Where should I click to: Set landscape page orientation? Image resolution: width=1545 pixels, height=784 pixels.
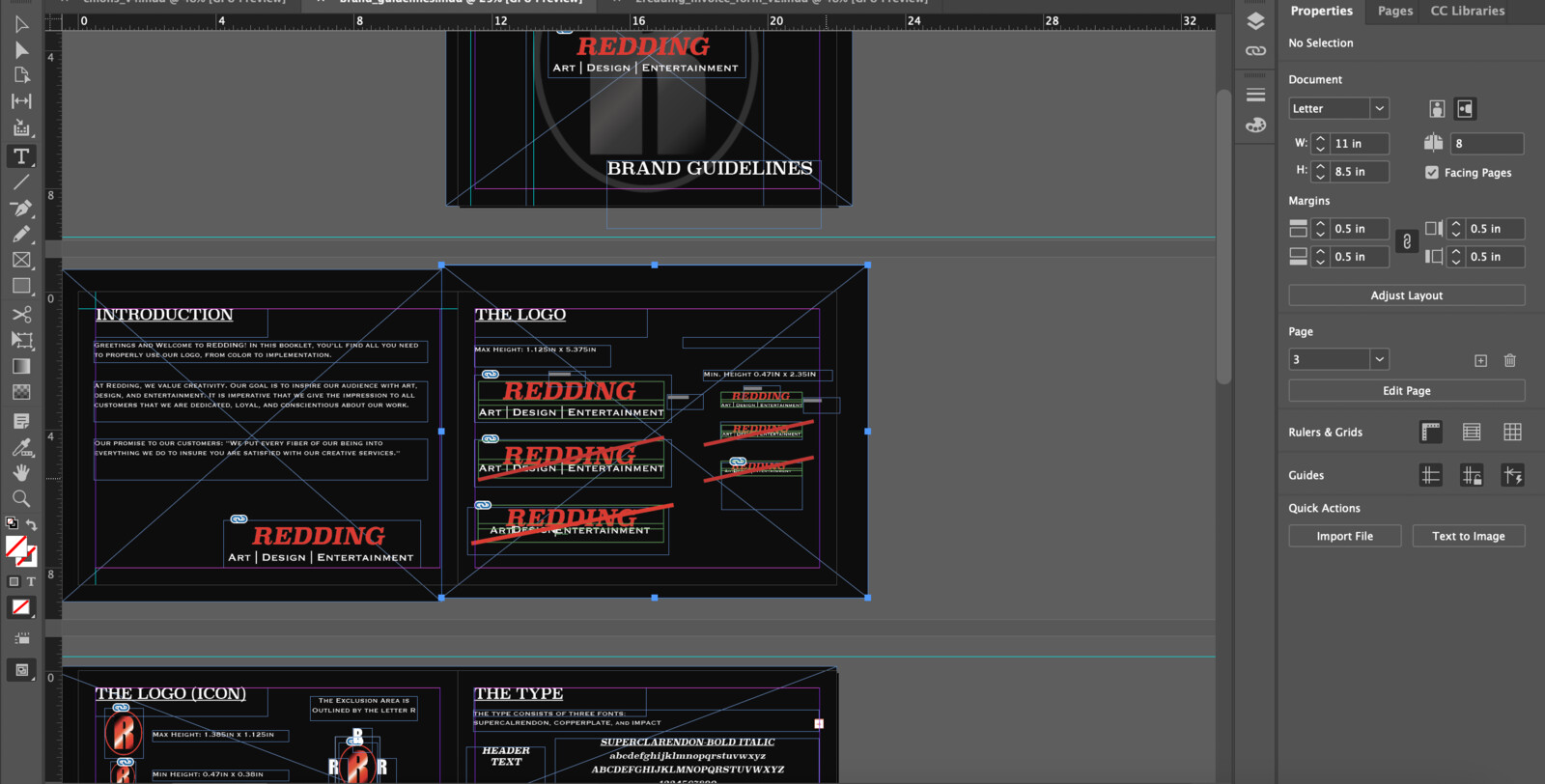click(1465, 109)
